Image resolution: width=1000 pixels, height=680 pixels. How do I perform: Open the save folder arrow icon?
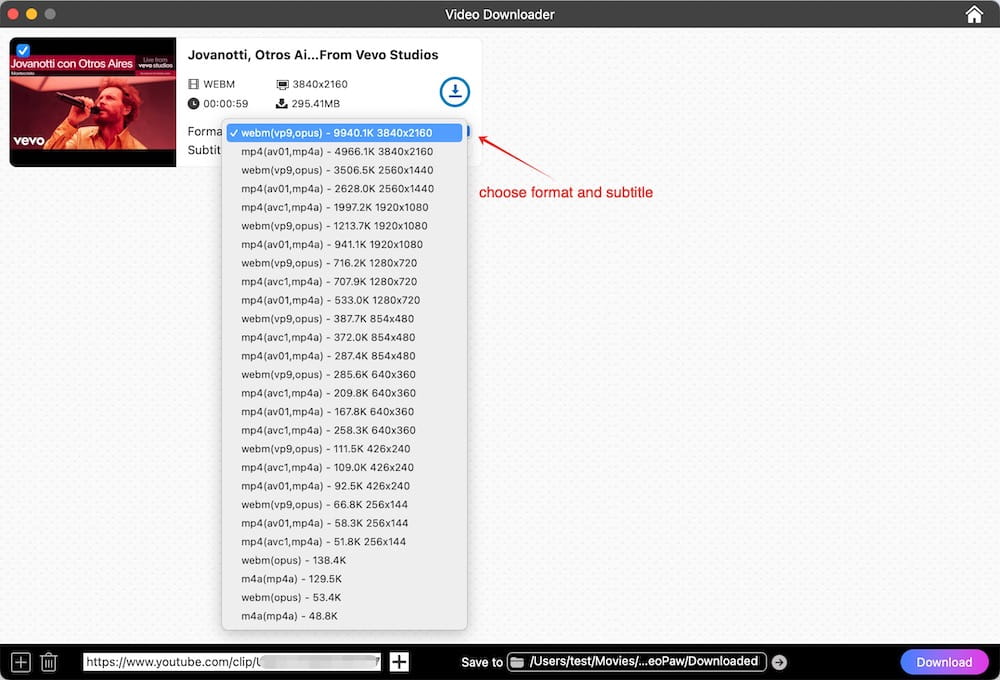(779, 662)
